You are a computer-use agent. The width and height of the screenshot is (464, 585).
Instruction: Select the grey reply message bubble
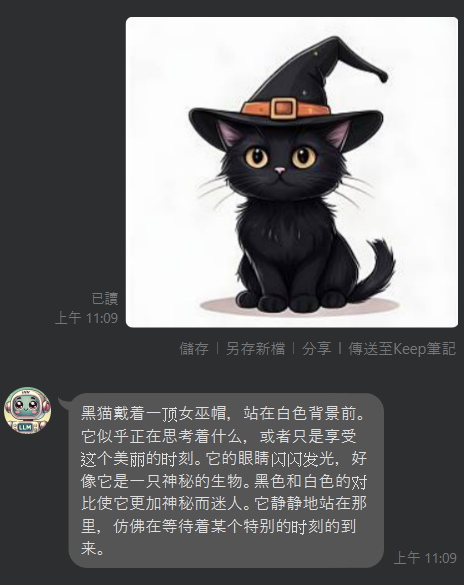(x=226, y=481)
